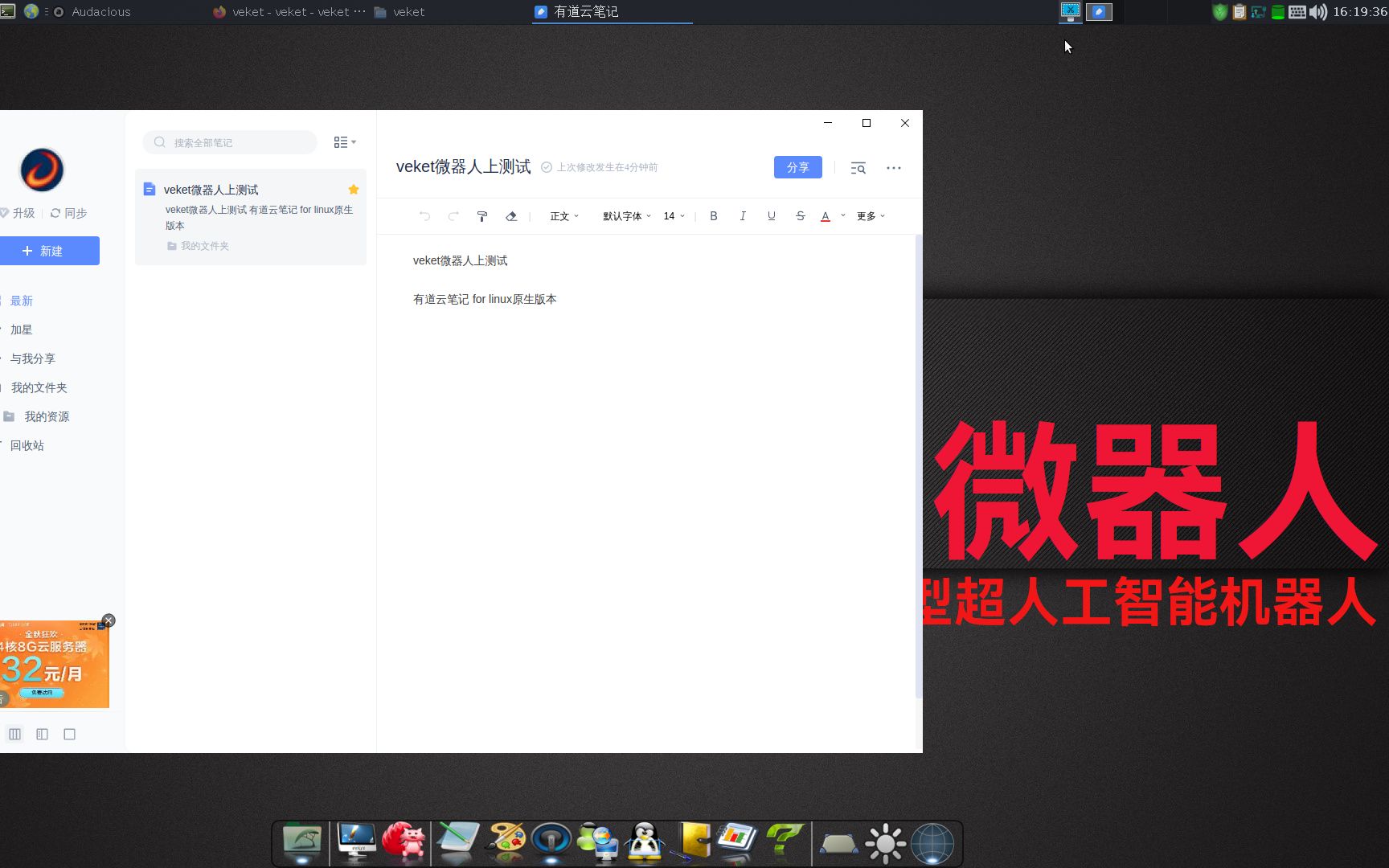
Task: Click the search all notes field
Action: [230, 142]
